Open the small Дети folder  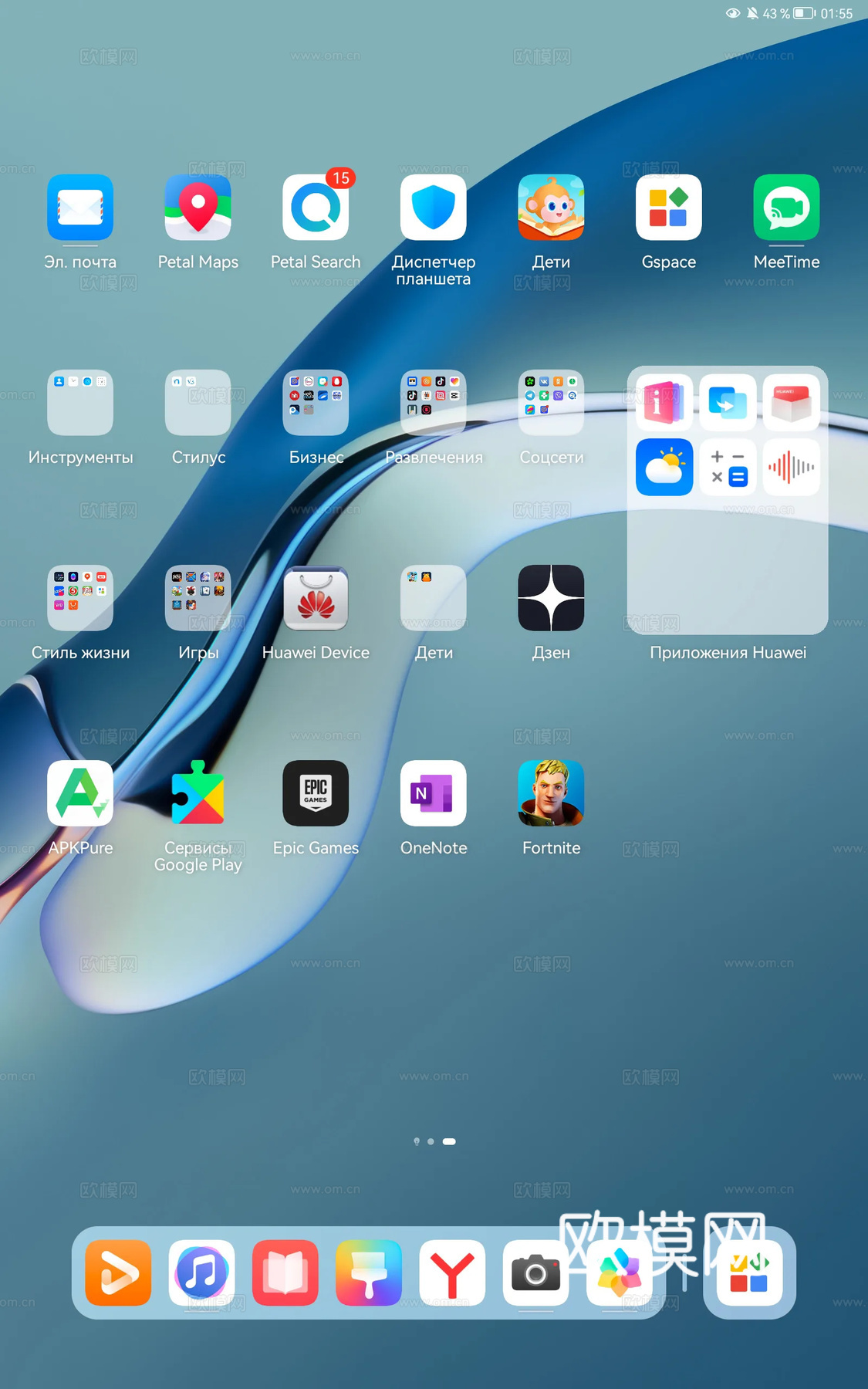(434, 598)
